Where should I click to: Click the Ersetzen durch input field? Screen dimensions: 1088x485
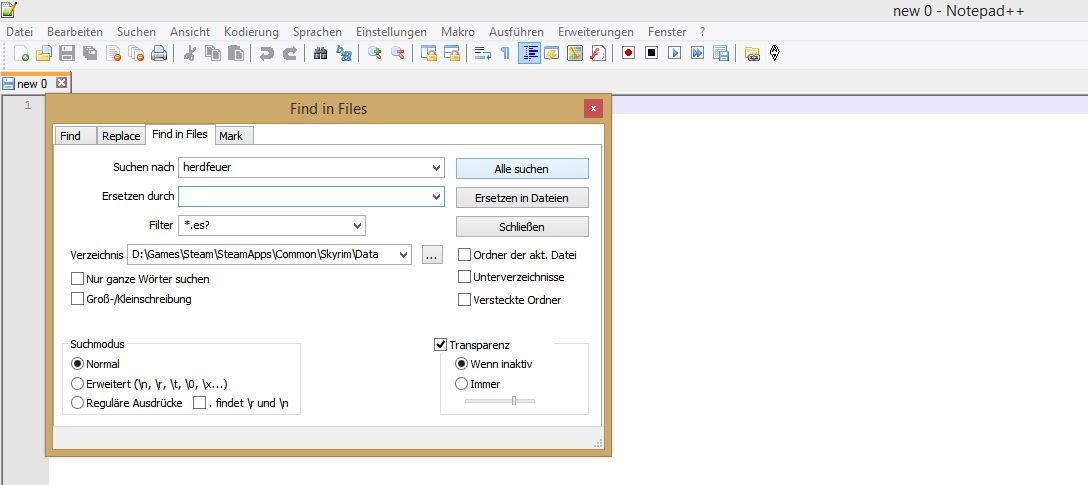click(x=304, y=197)
